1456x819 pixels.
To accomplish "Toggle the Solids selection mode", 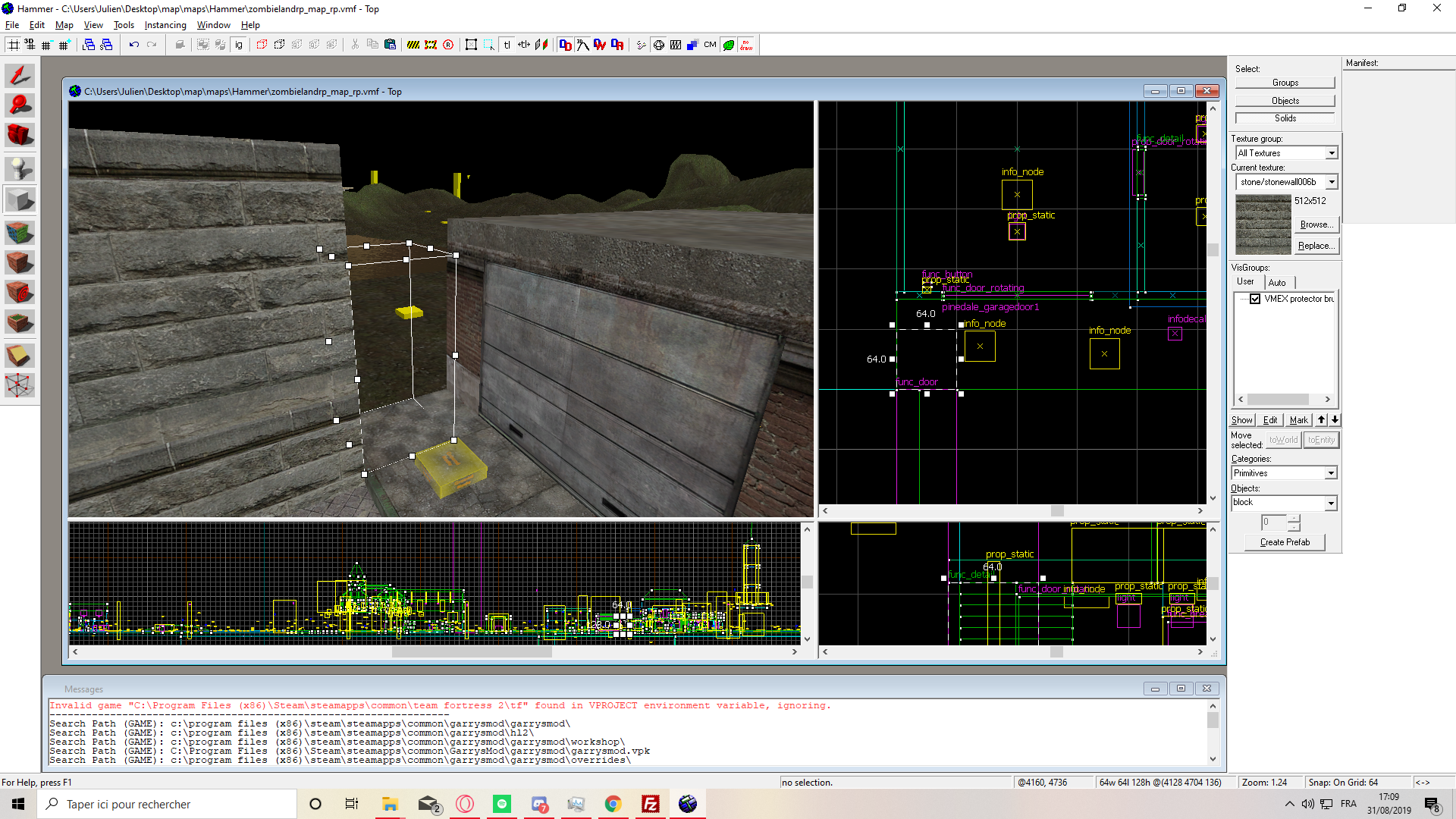I will [1285, 118].
